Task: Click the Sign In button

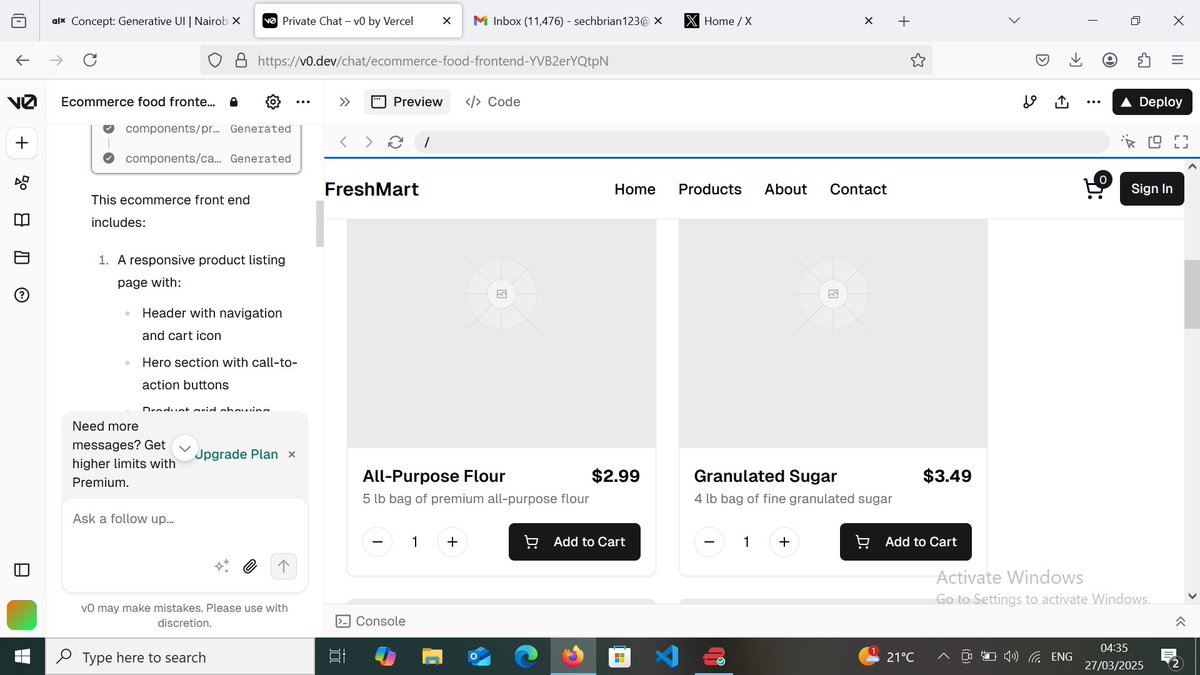Action: tap(1152, 189)
